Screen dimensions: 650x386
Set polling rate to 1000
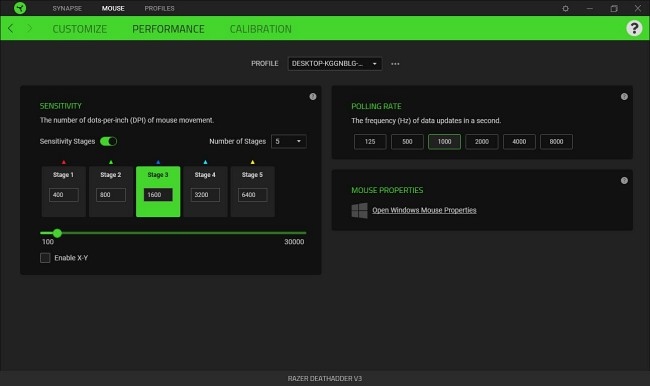click(x=444, y=142)
